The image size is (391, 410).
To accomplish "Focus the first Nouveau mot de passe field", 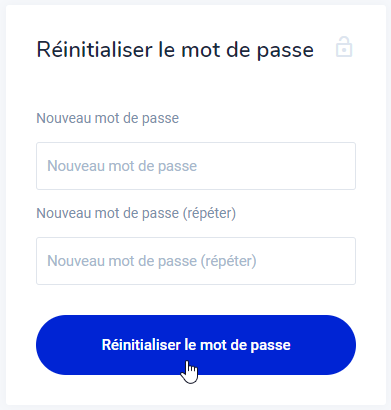I will click(196, 166).
